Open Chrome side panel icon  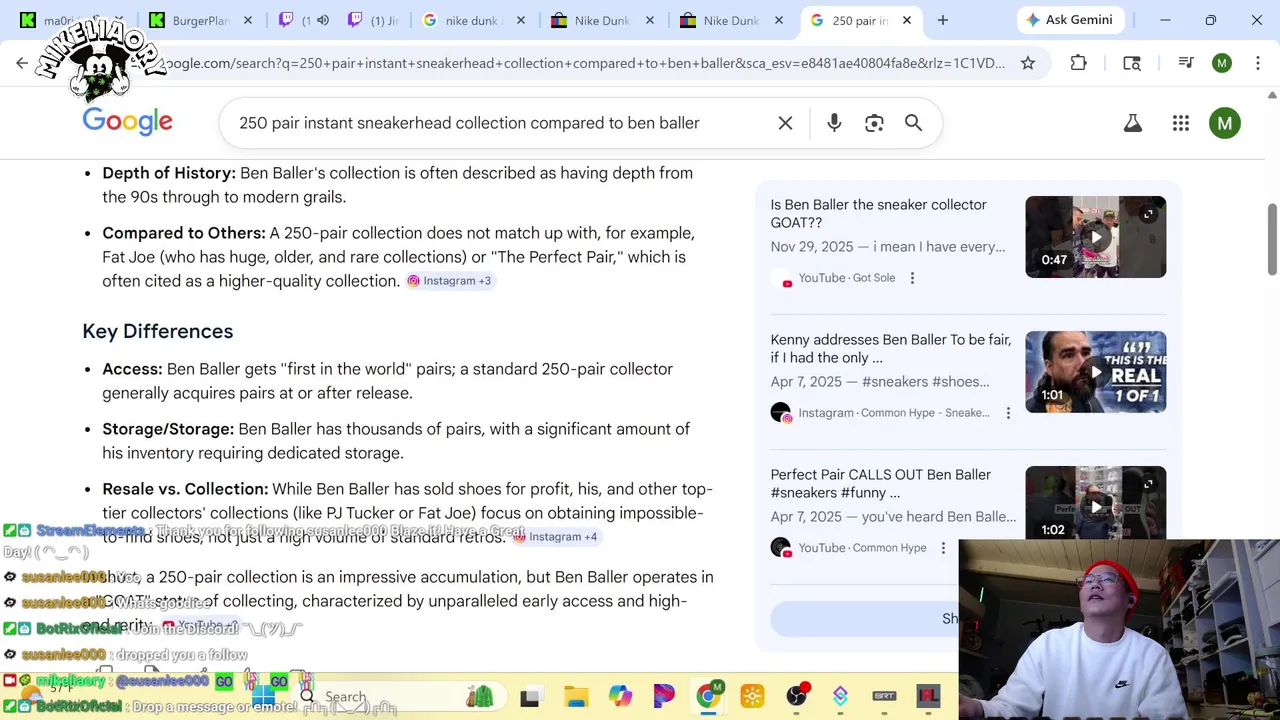pos(1132,63)
